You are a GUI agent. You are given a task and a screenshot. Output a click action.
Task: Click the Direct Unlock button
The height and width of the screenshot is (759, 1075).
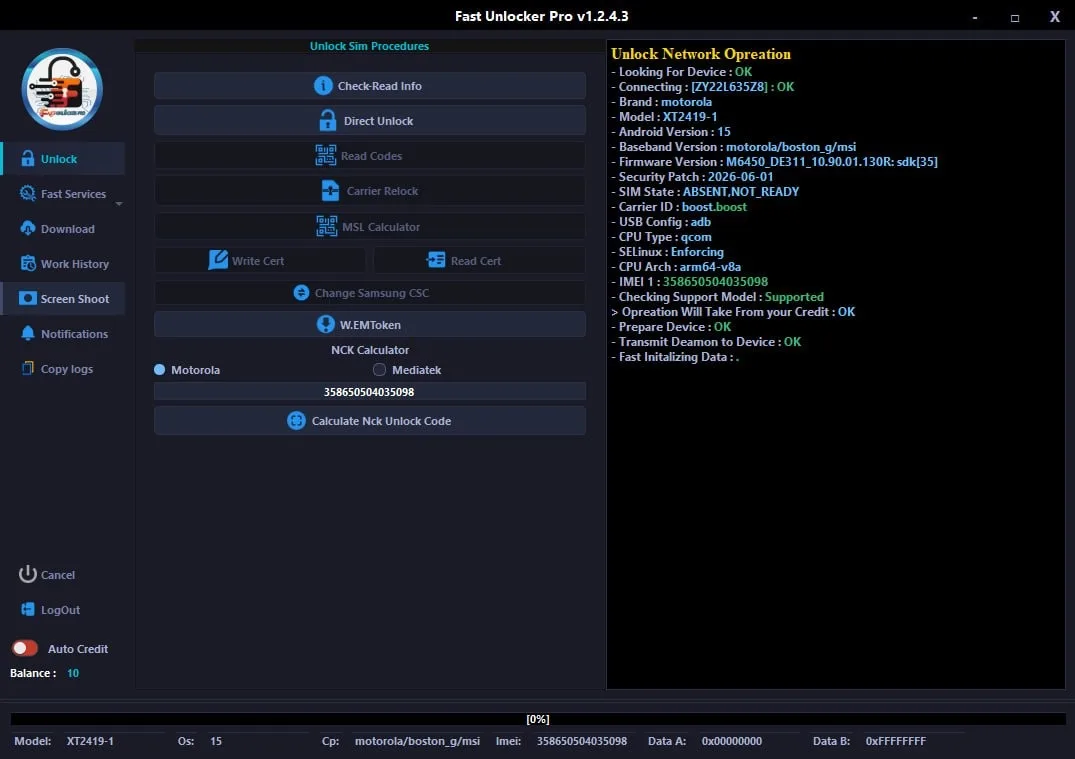point(370,121)
